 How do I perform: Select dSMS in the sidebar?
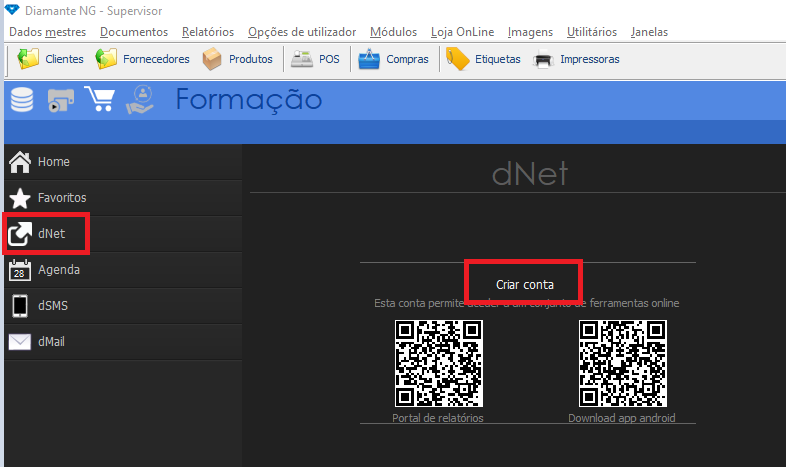(x=55, y=306)
